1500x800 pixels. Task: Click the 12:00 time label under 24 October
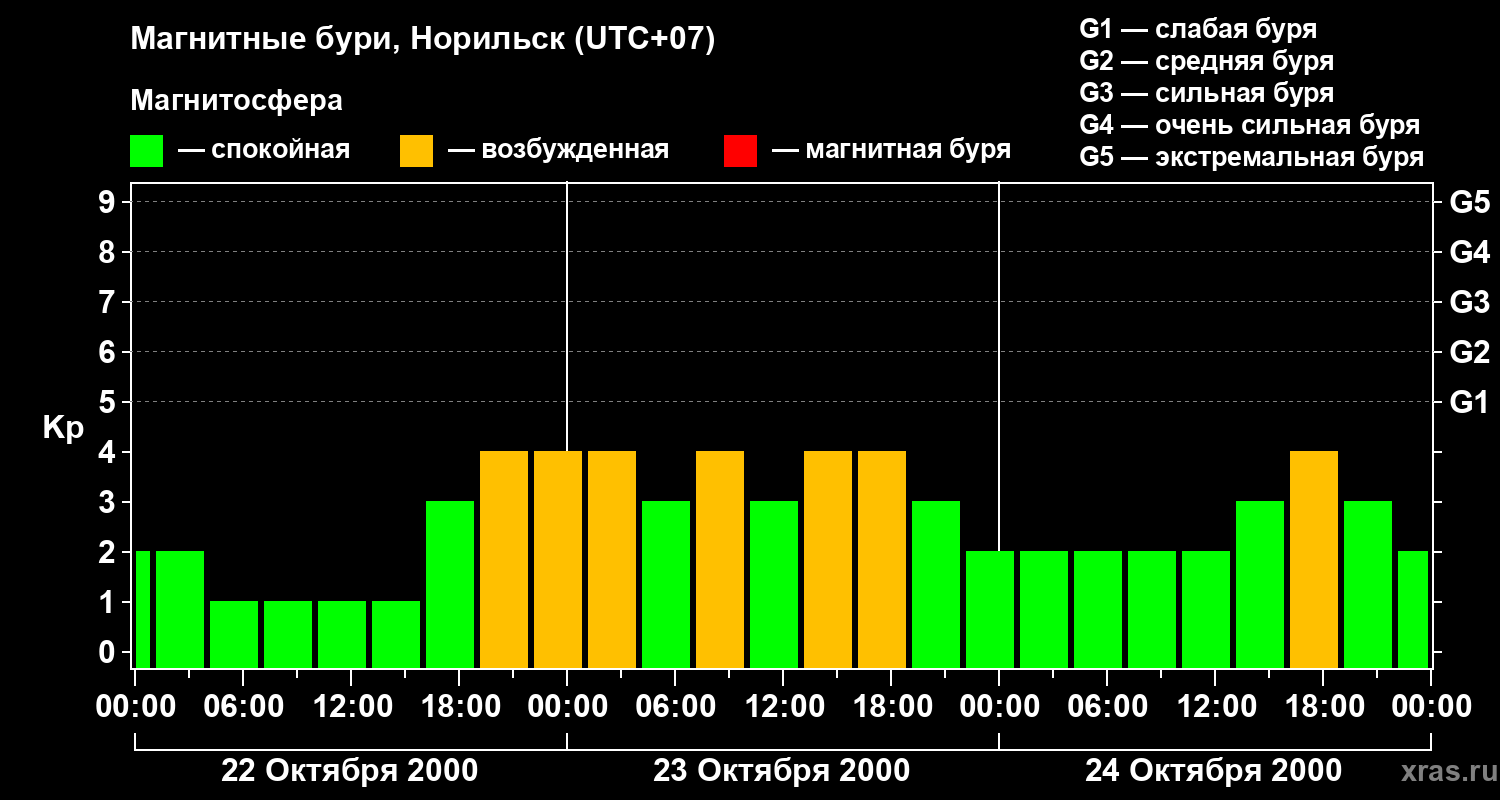[1215, 707]
